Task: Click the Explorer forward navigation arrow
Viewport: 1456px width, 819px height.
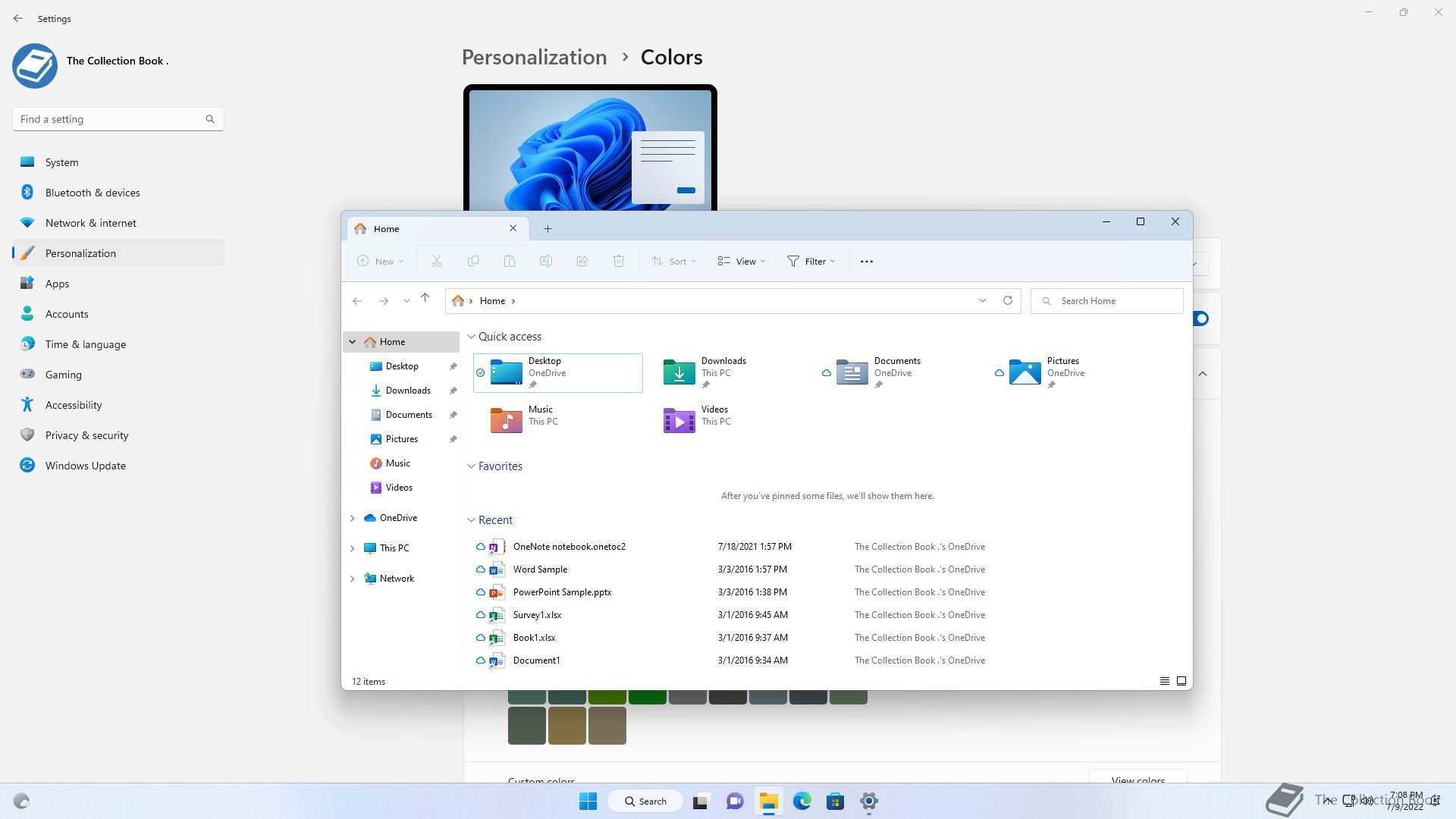Action: tap(384, 301)
